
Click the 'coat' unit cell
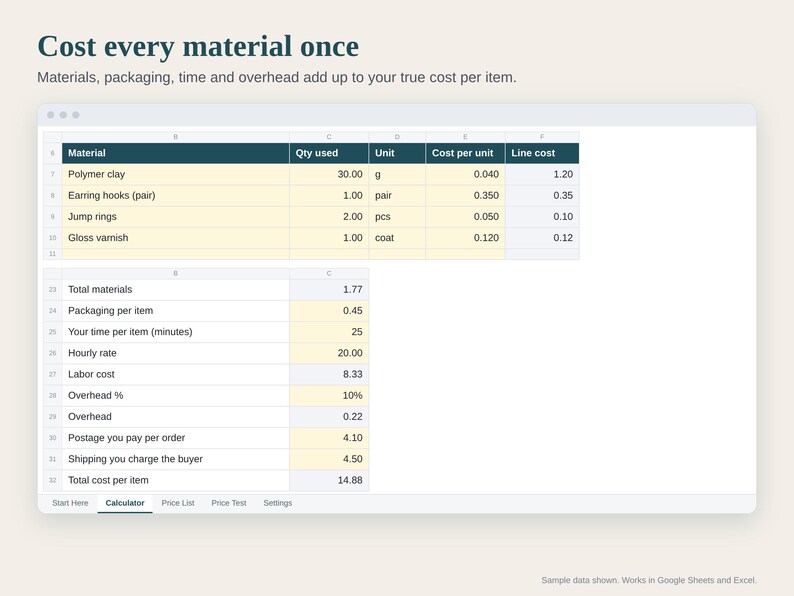(397, 238)
